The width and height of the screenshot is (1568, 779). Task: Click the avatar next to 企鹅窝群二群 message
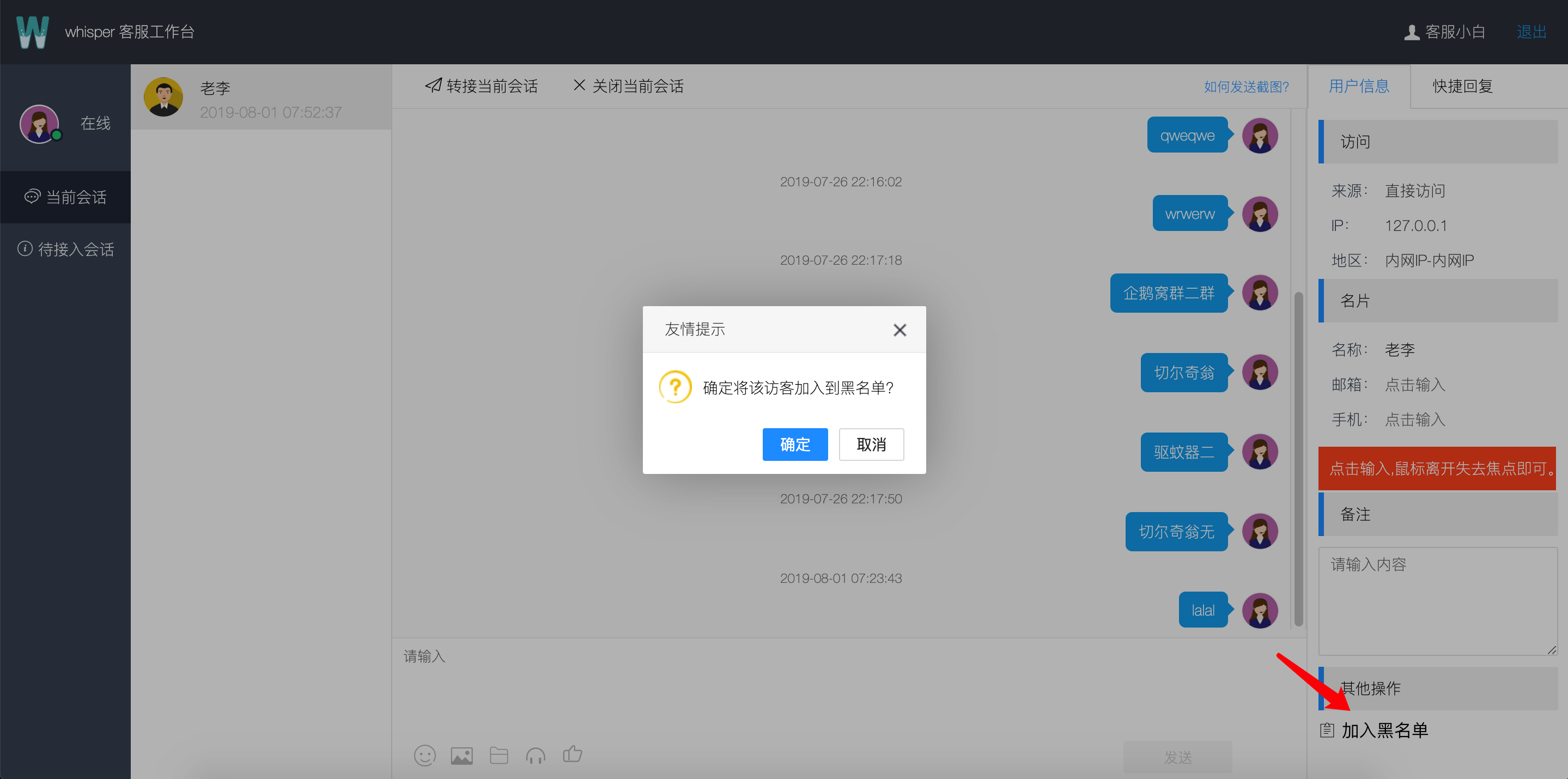[x=1260, y=293]
